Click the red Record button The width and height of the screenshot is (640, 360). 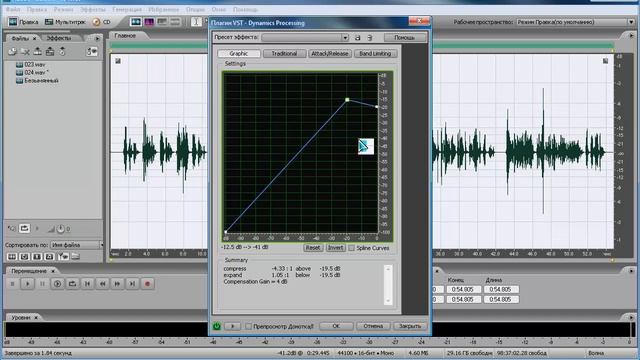[x=147, y=284]
